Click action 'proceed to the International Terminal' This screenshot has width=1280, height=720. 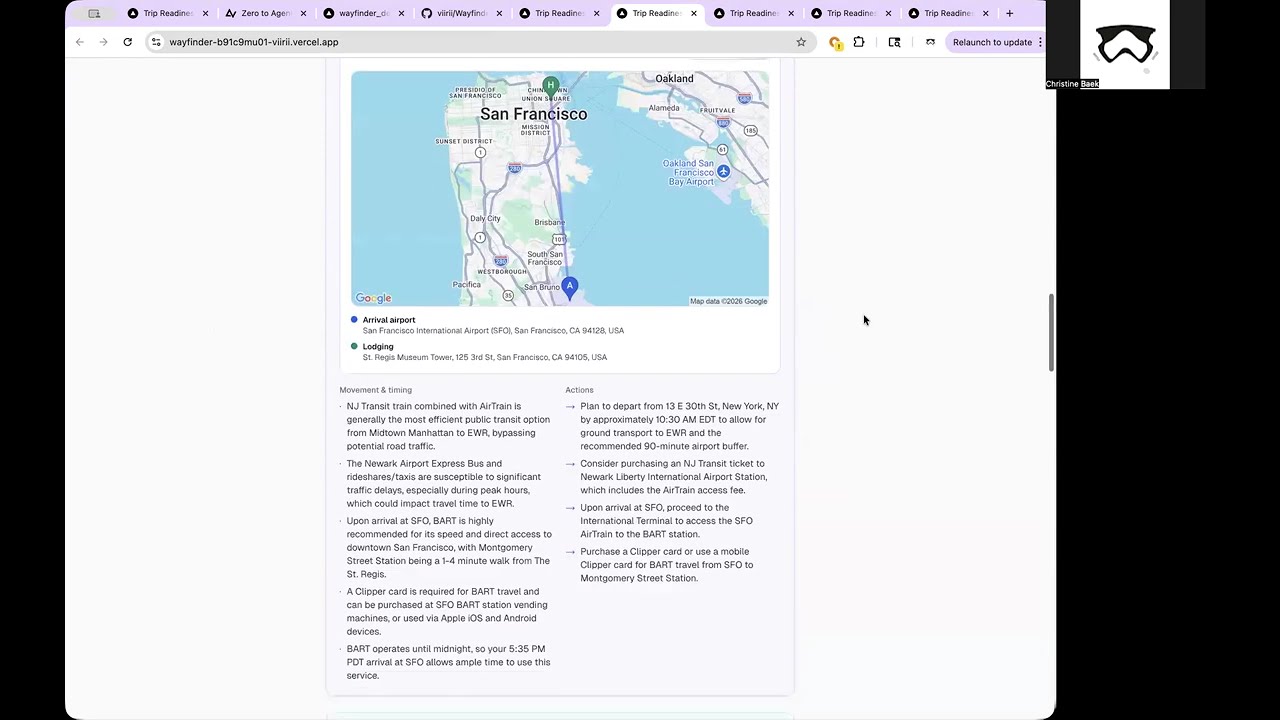coord(666,521)
